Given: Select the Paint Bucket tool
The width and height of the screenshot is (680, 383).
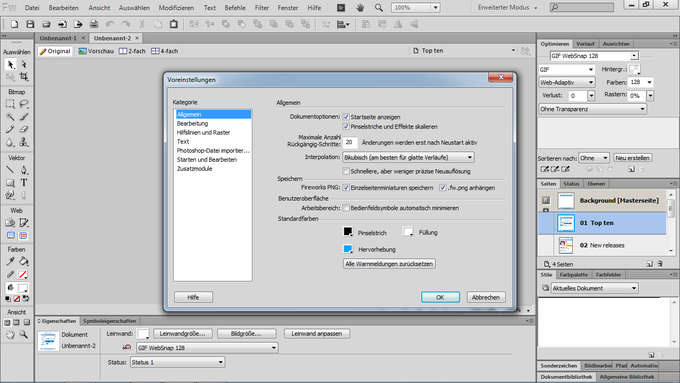Looking at the screenshot, I should [x=24, y=262].
